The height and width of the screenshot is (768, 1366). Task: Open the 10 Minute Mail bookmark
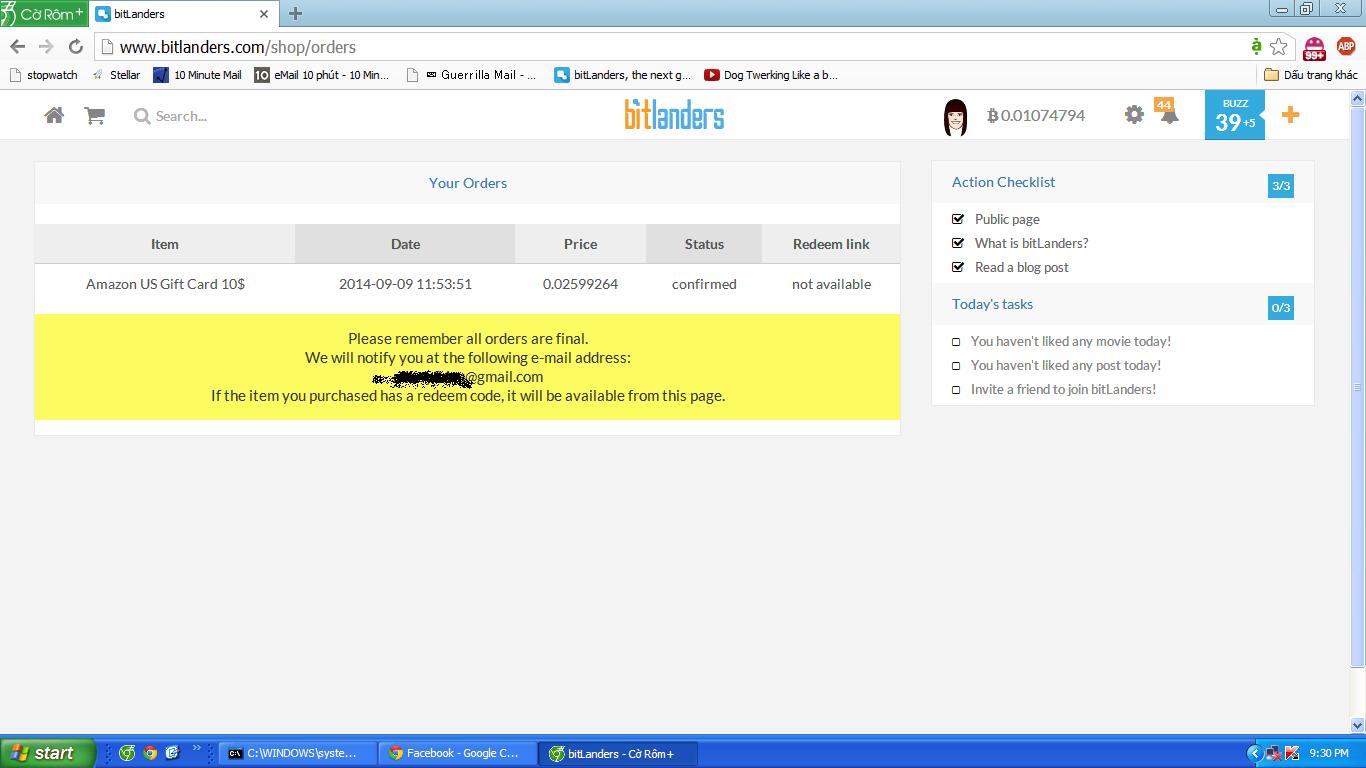point(197,75)
